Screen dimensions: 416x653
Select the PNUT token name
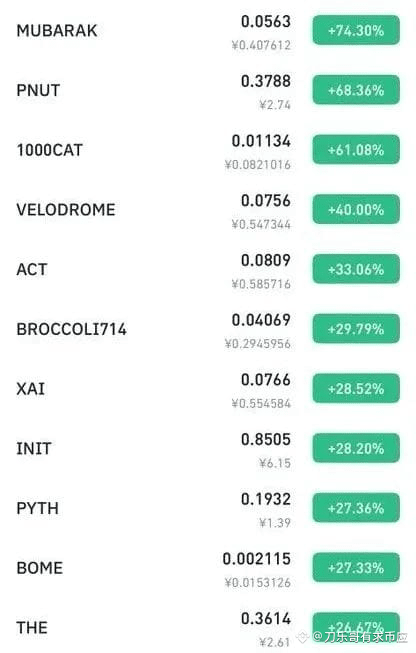pyautogui.click(x=38, y=90)
